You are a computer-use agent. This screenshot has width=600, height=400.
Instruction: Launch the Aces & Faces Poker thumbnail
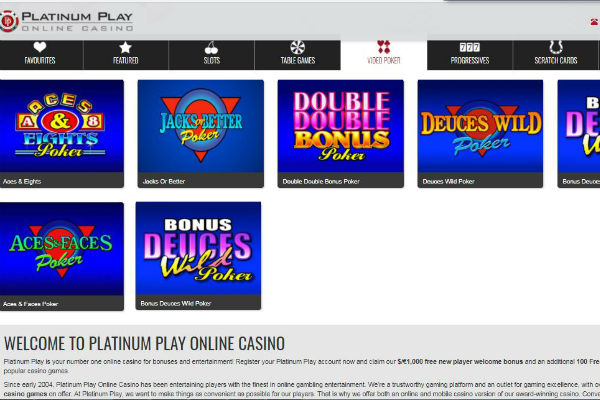click(62, 249)
